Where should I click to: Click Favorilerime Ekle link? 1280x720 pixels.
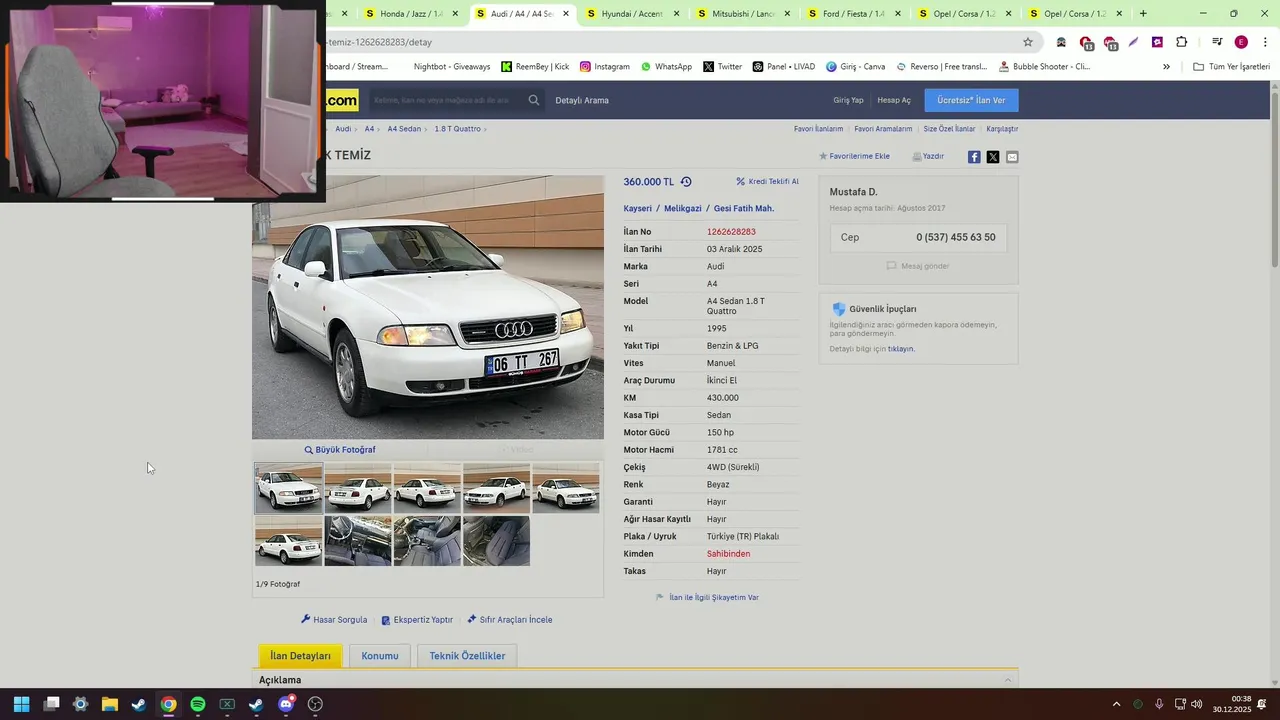[854, 157]
